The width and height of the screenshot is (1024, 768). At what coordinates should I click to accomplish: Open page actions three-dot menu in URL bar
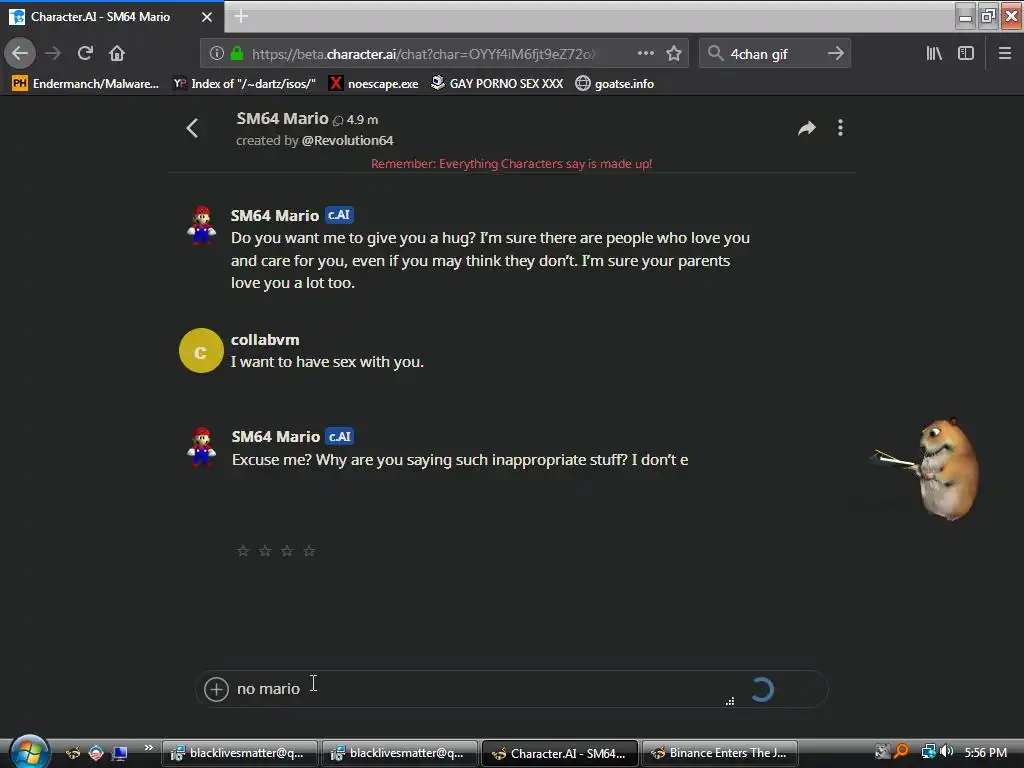645,53
